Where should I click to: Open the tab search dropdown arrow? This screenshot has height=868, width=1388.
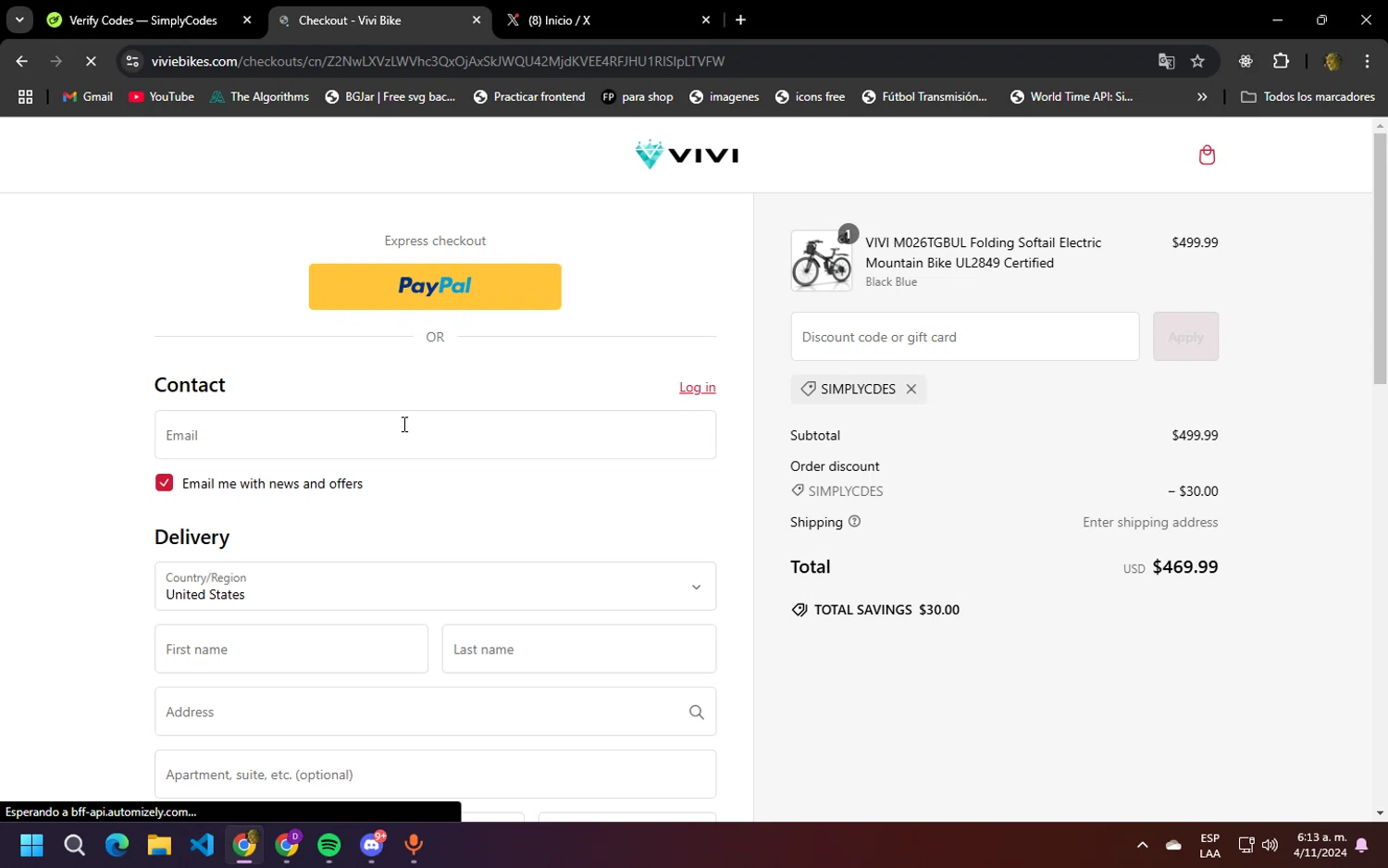[19, 19]
